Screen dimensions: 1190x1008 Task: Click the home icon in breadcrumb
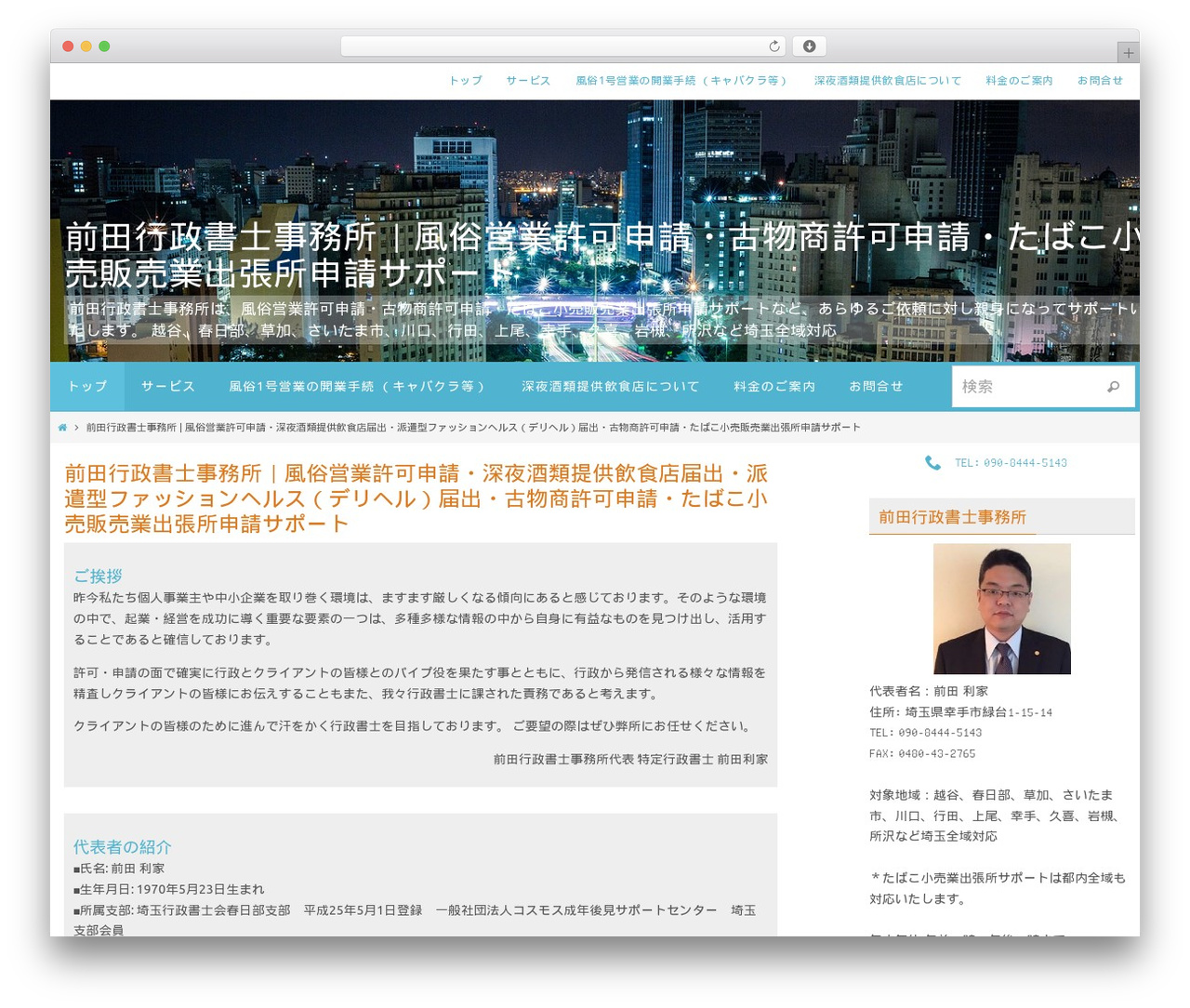pyautogui.click(x=62, y=428)
